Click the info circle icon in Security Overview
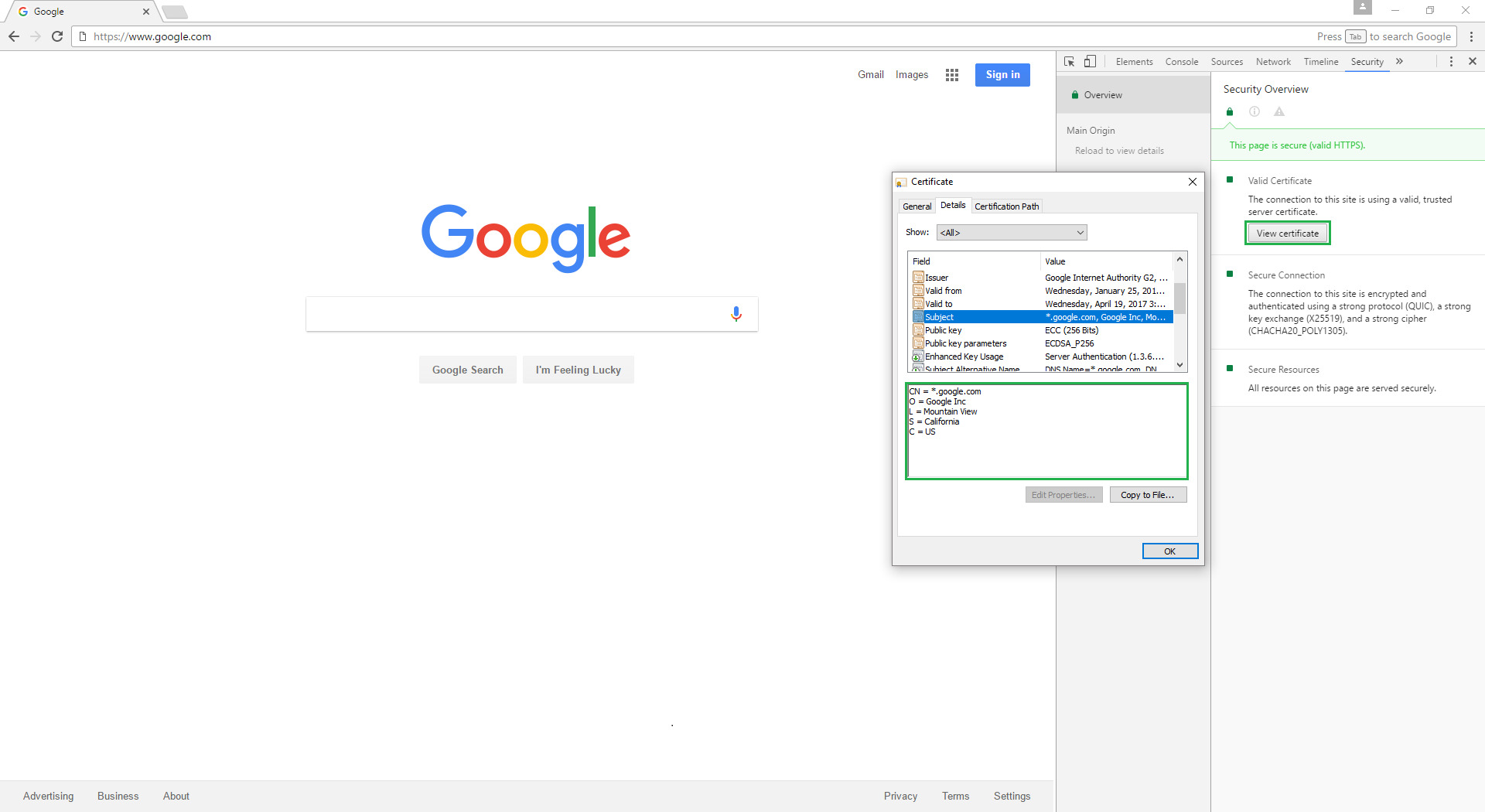Image resolution: width=1485 pixels, height=812 pixels. tap(1255, 111)
